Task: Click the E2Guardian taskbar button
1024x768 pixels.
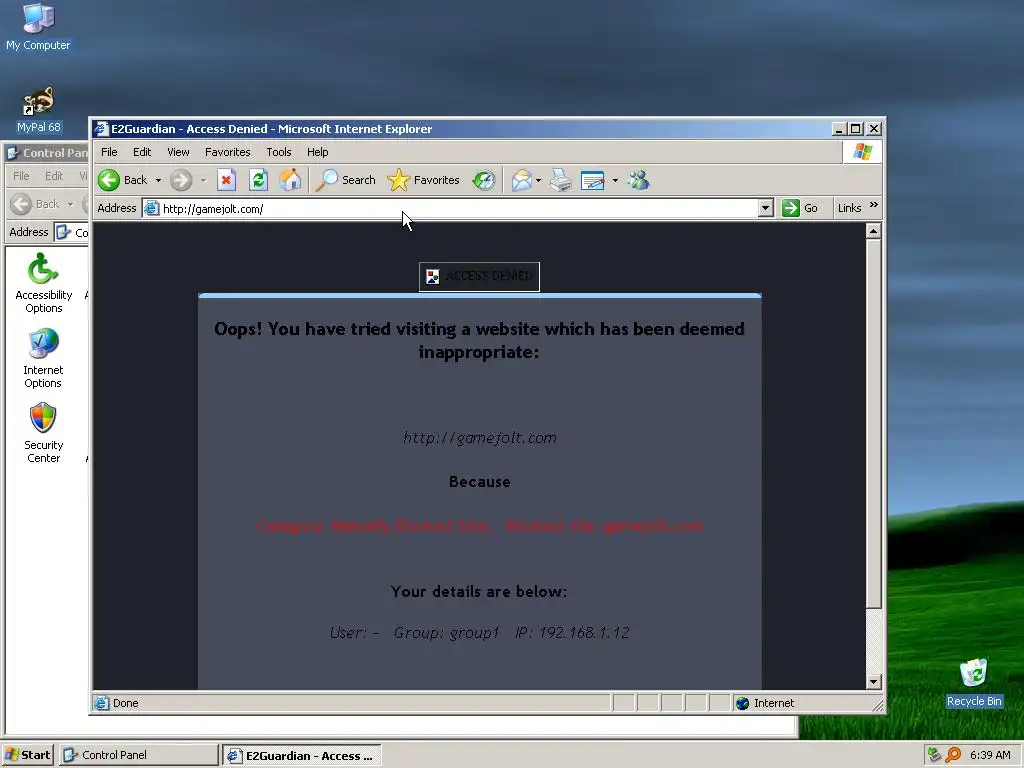Action: (302, 755)
